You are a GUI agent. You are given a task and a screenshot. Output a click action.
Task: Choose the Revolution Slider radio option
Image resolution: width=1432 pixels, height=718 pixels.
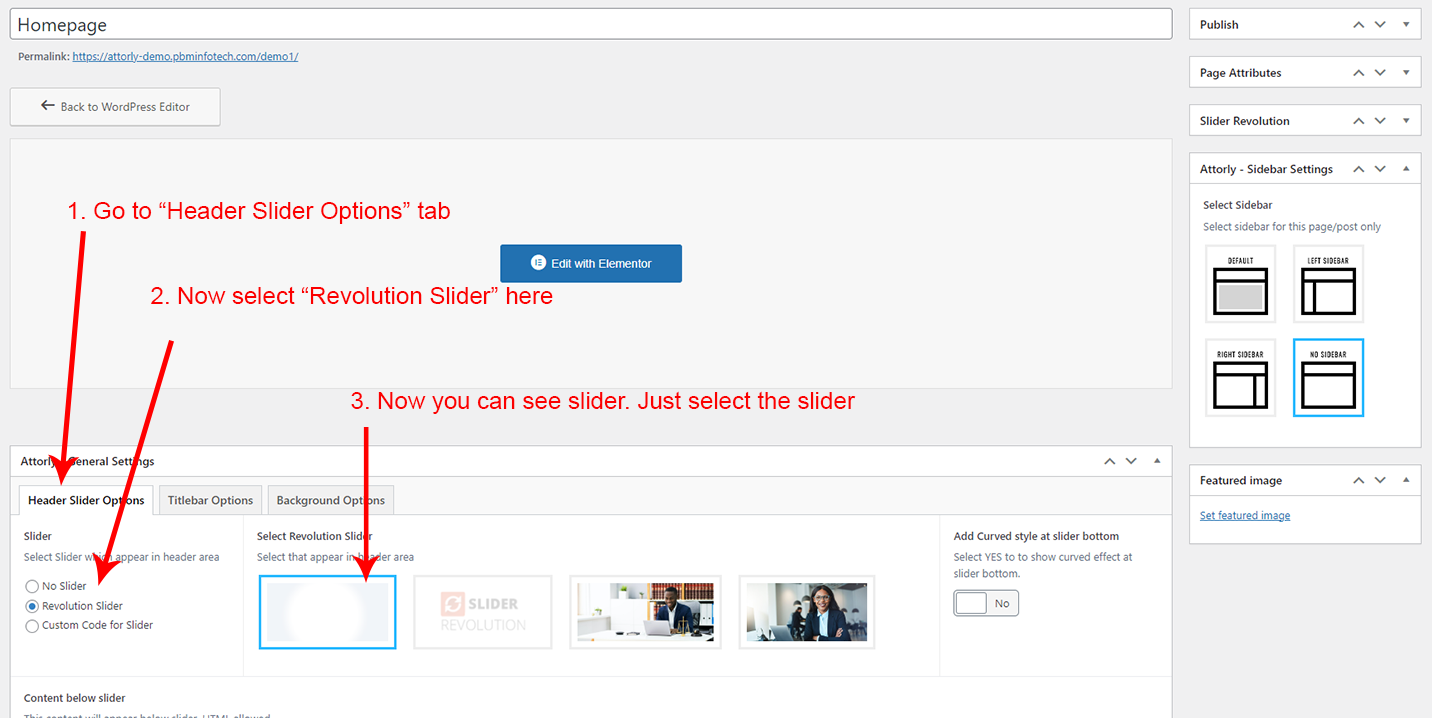point(32,606)
